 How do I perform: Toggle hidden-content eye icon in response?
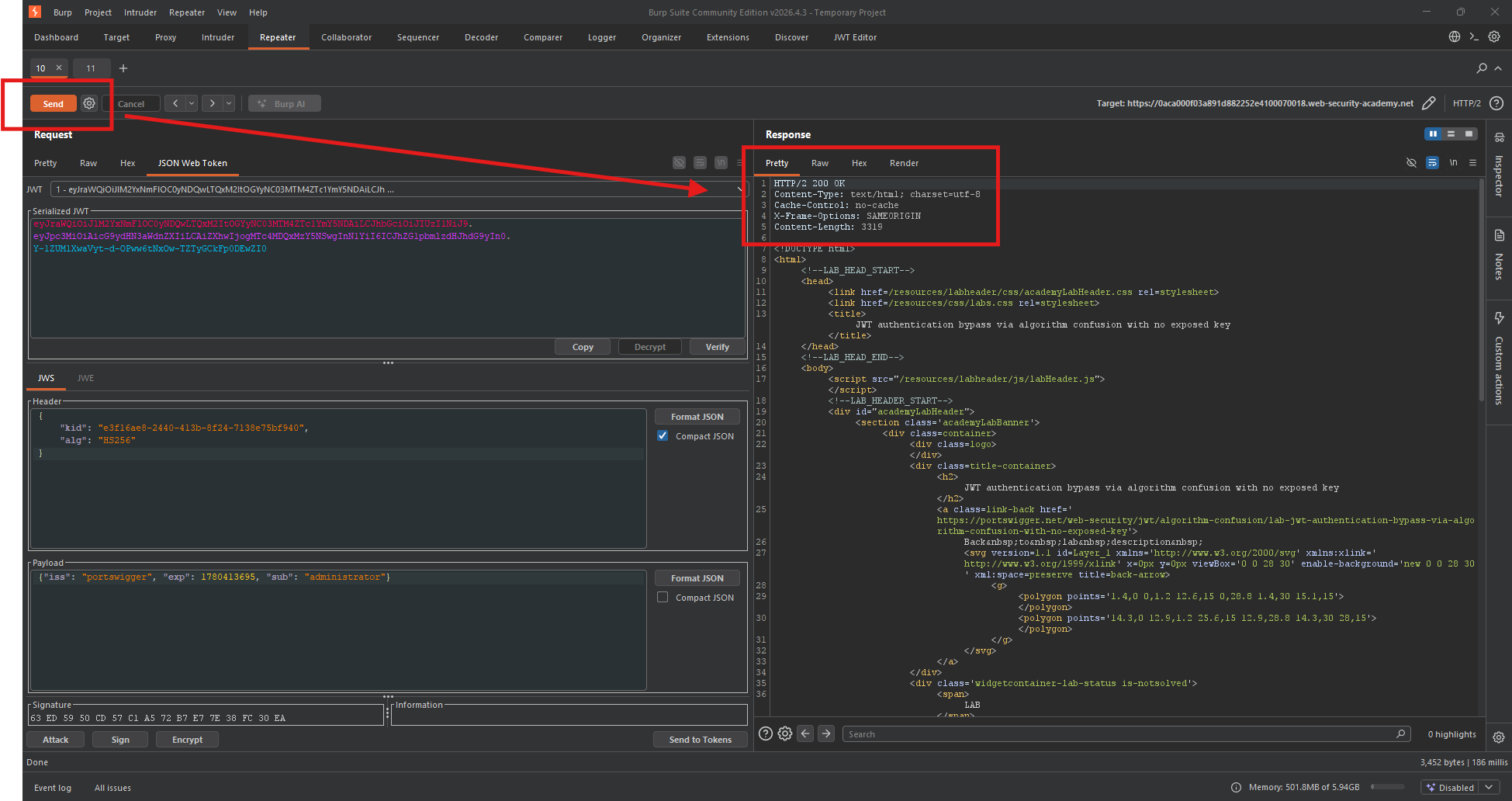click(x=1411, y=162)
